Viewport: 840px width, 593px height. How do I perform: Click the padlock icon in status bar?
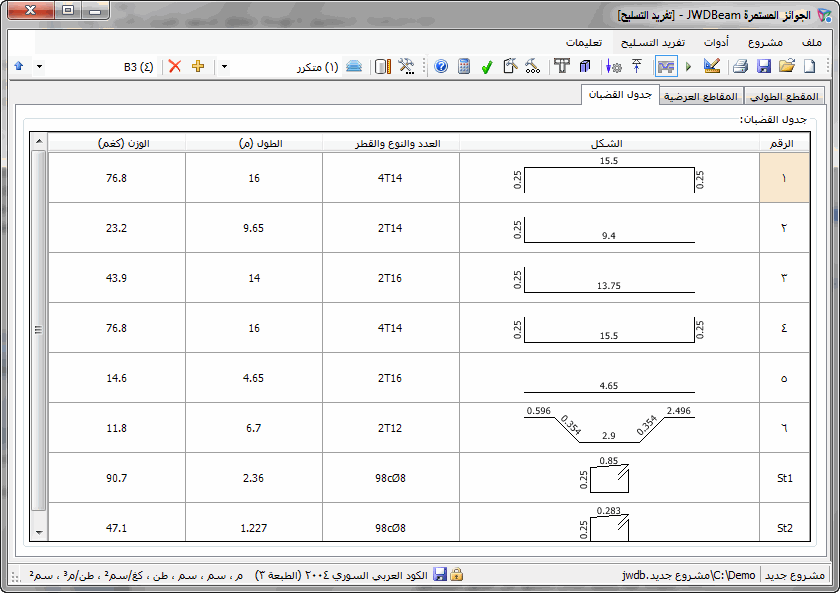(457, 575)
